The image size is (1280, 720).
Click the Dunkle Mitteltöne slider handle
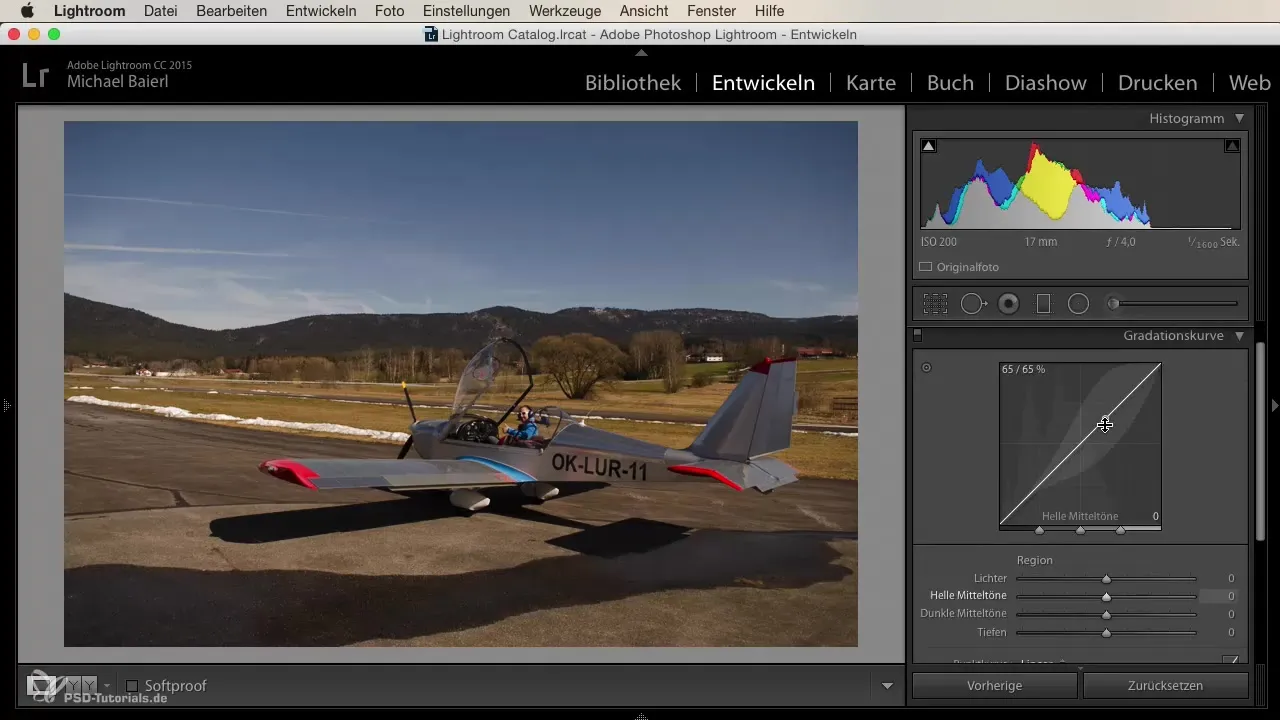coord(1106,614)
